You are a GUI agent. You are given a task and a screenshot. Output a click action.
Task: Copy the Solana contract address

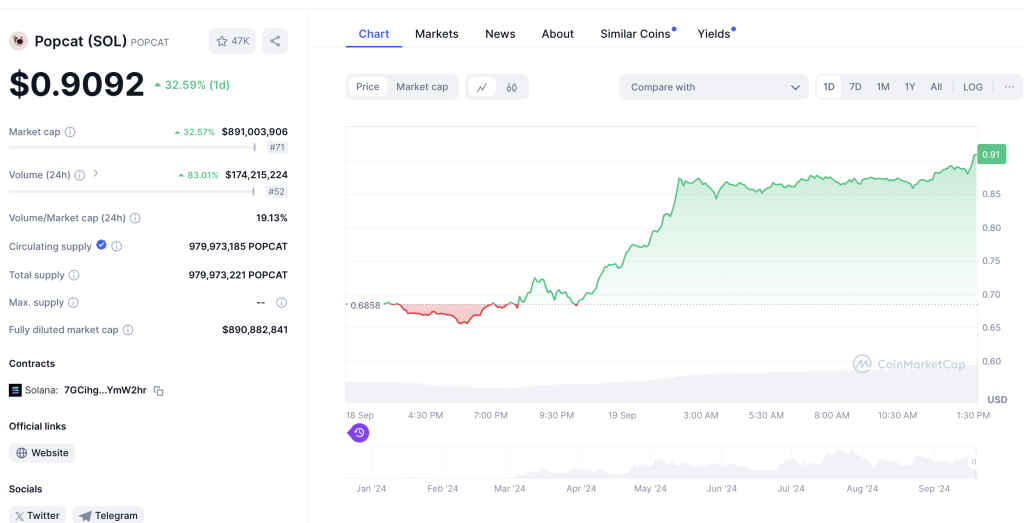coord(158,390)
